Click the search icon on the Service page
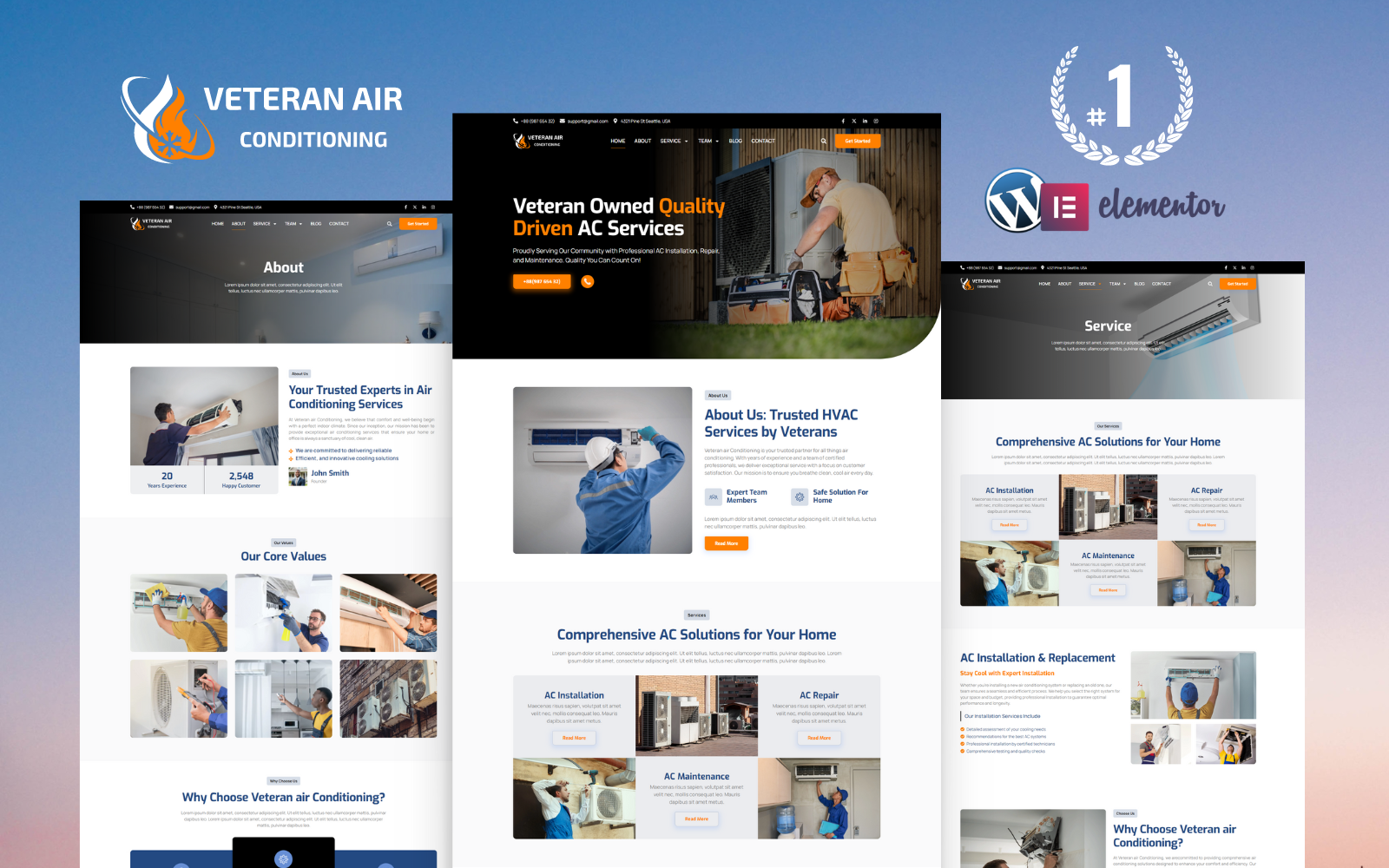The width and height of the screenshot is (1389, 868). (x=1209, y=284)
